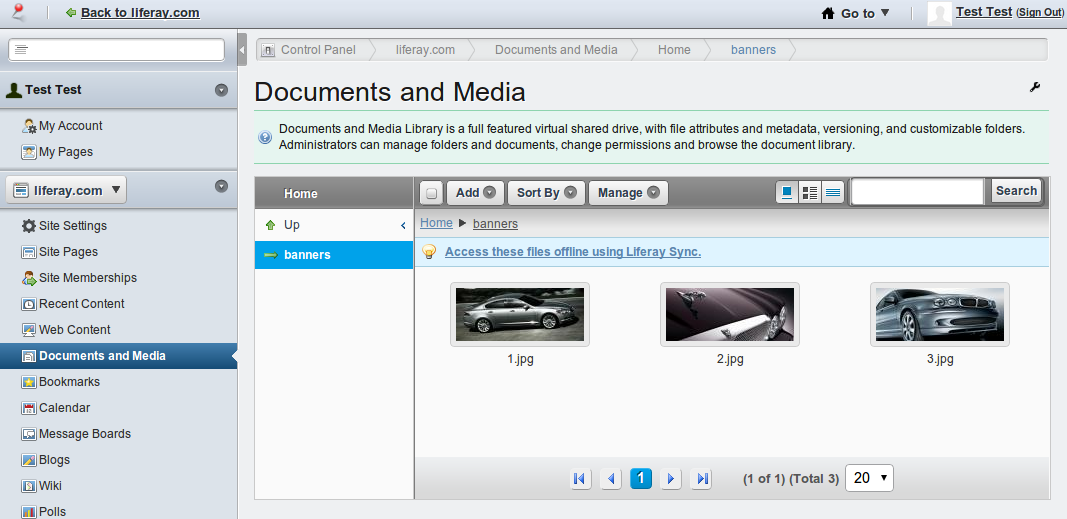
Task: Go to next page arrow
Action: tap(671, 479)
